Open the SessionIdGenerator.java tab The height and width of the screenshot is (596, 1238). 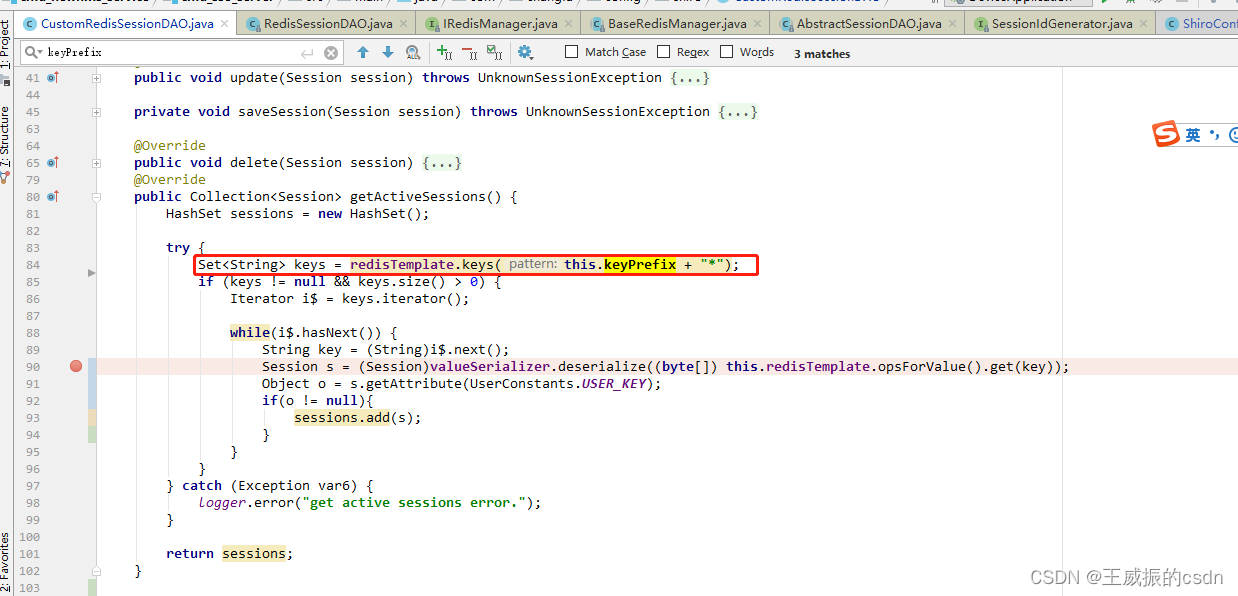coord(1062,23)
